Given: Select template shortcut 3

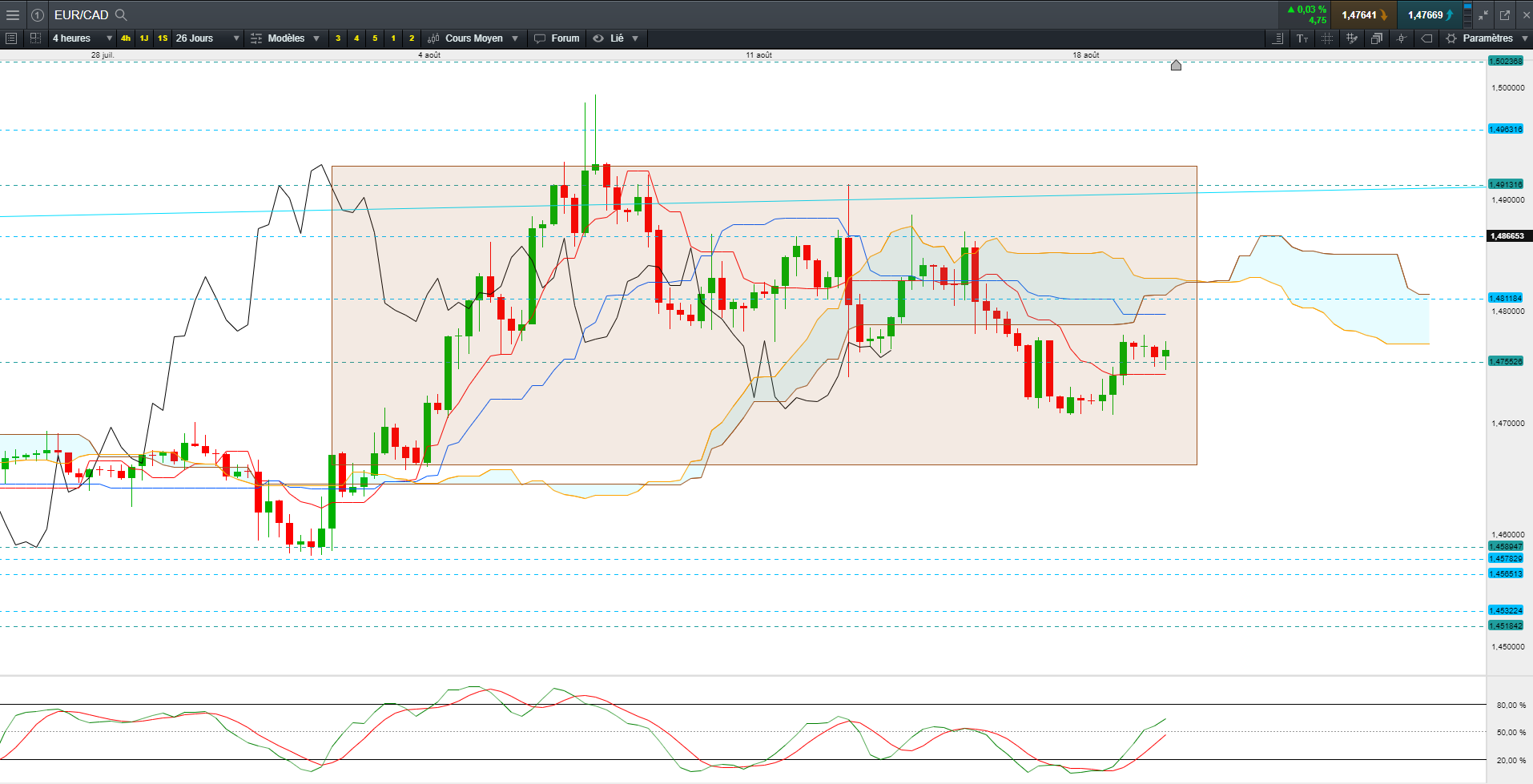Looking at the screenshot, I should pos(338,38).
